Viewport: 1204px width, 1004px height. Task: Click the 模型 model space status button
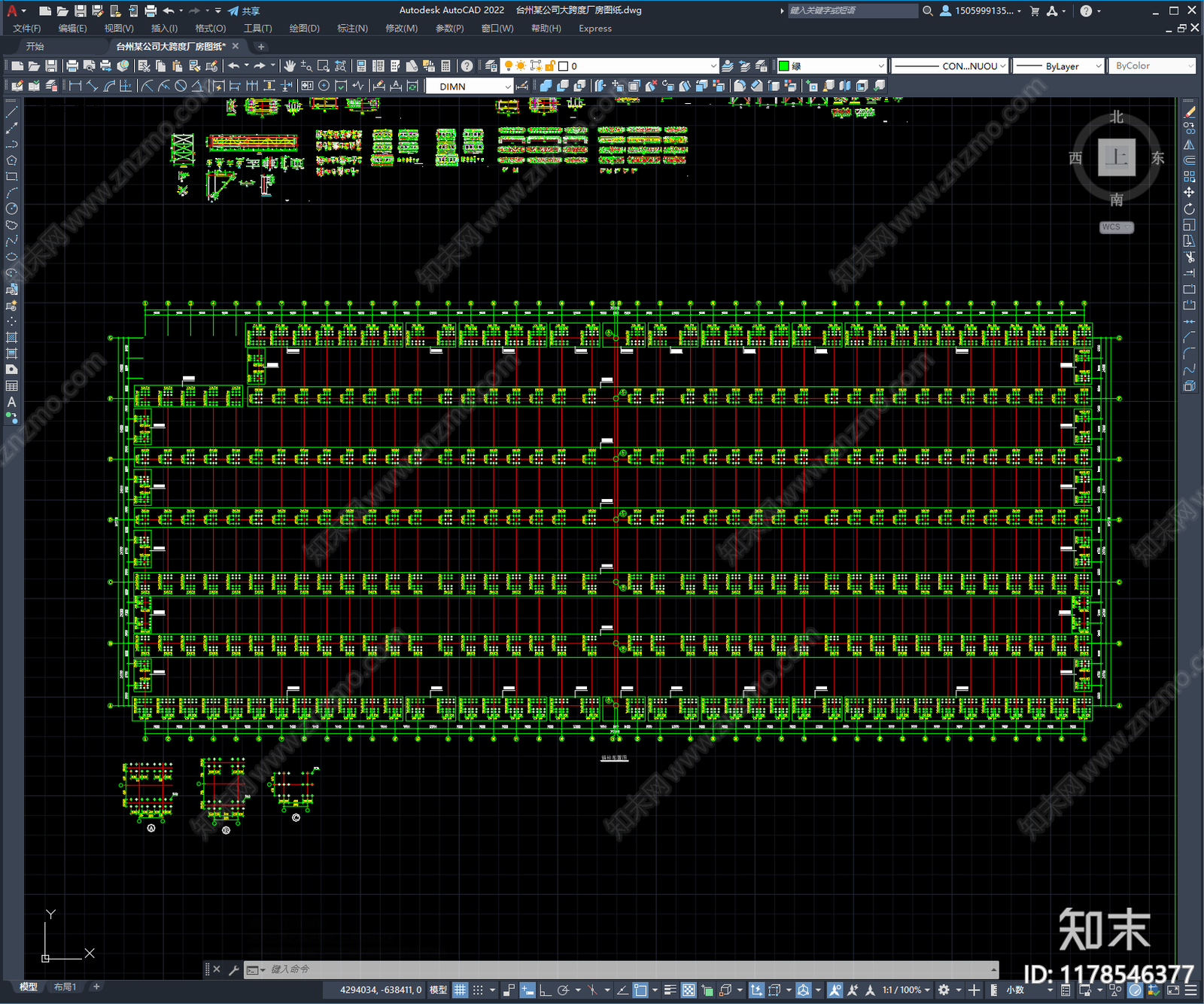click(x=439, y=990)
